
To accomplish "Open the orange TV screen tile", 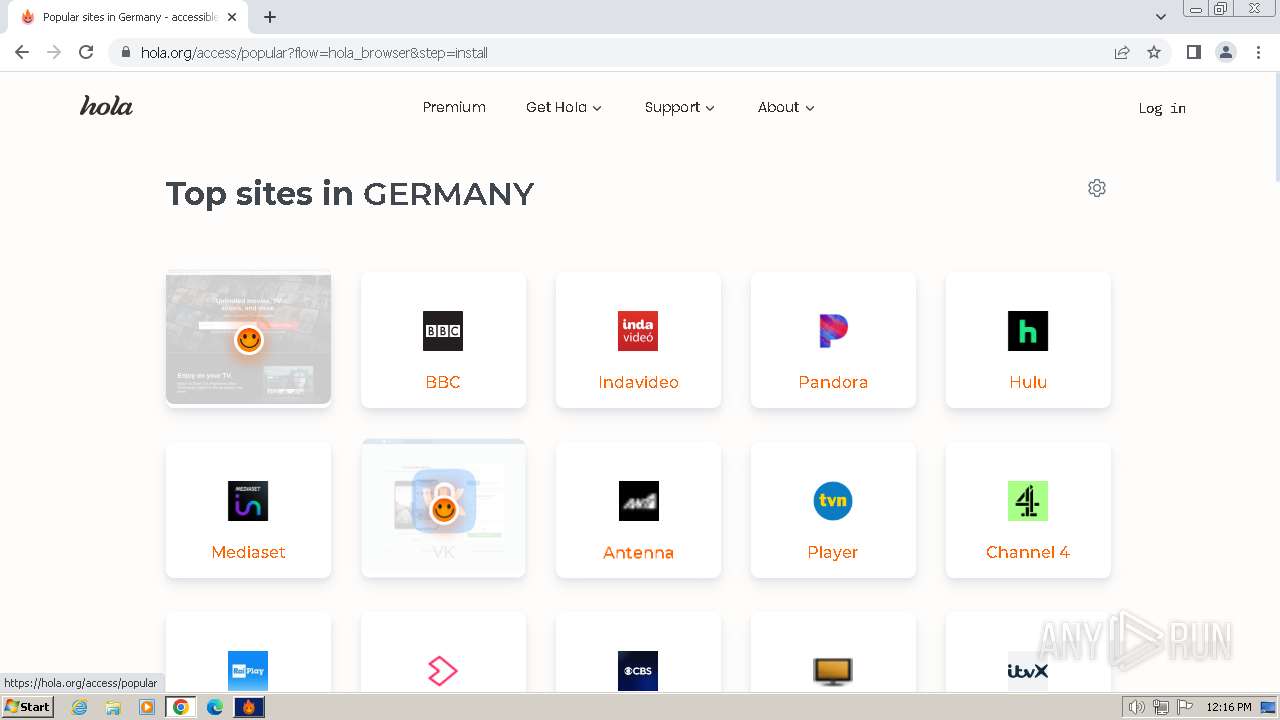I will tap(833, 671).
